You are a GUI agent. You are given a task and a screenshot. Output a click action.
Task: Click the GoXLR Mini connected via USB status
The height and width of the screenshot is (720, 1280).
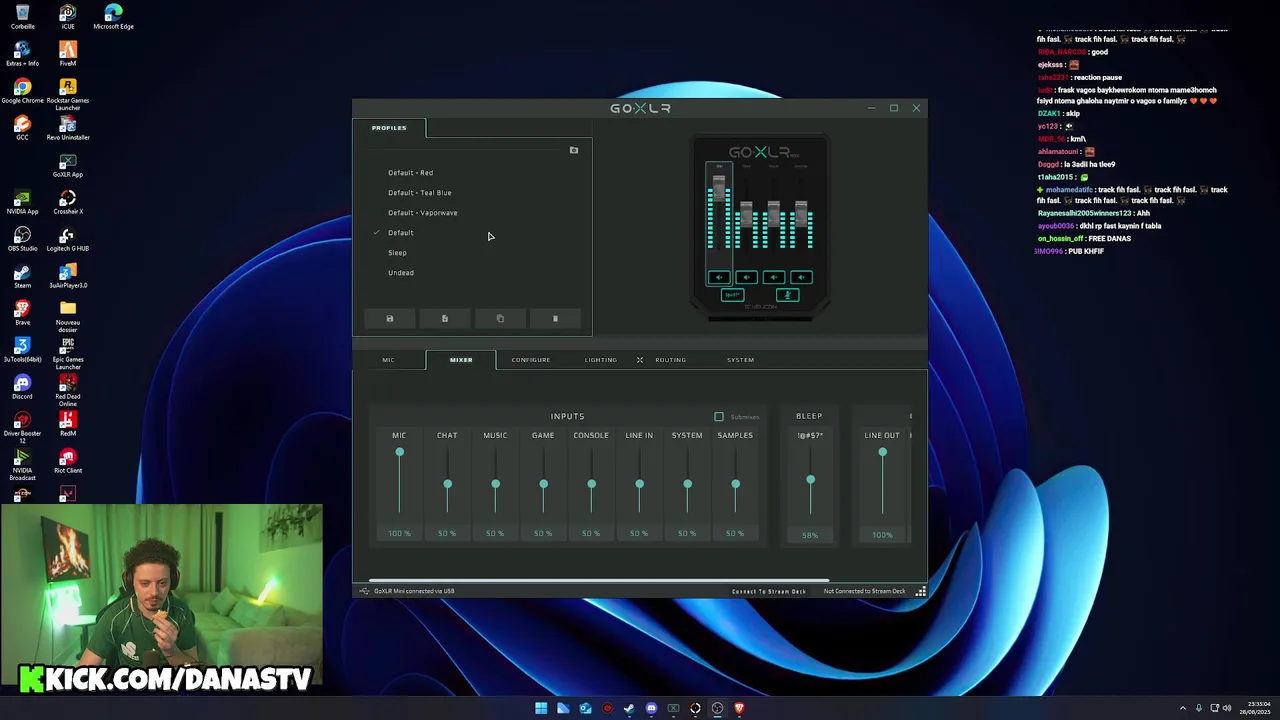pos(414,591)
